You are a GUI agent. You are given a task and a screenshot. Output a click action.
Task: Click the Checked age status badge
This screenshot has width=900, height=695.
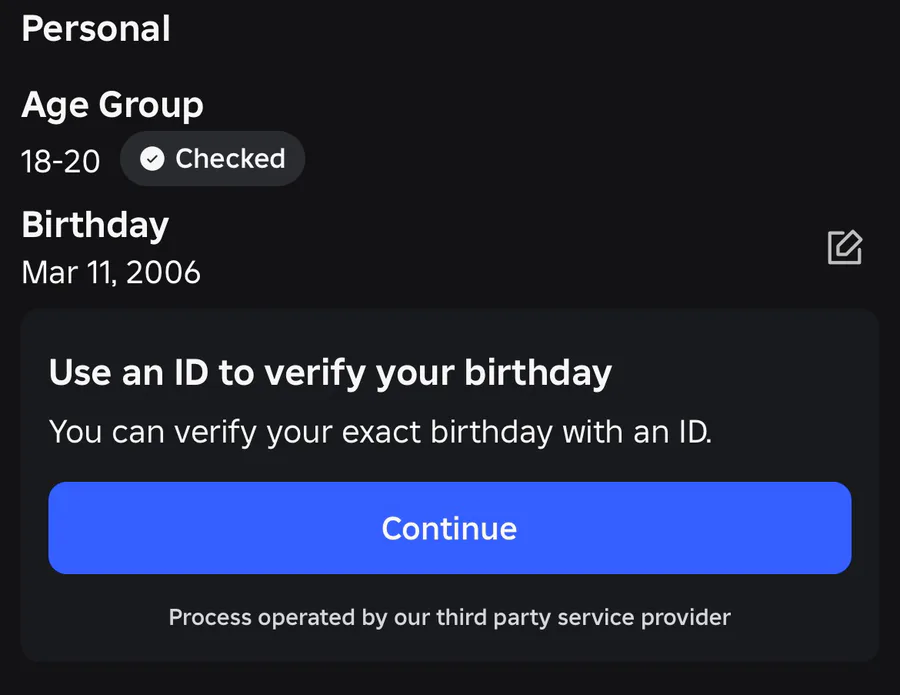coord(212,159)
